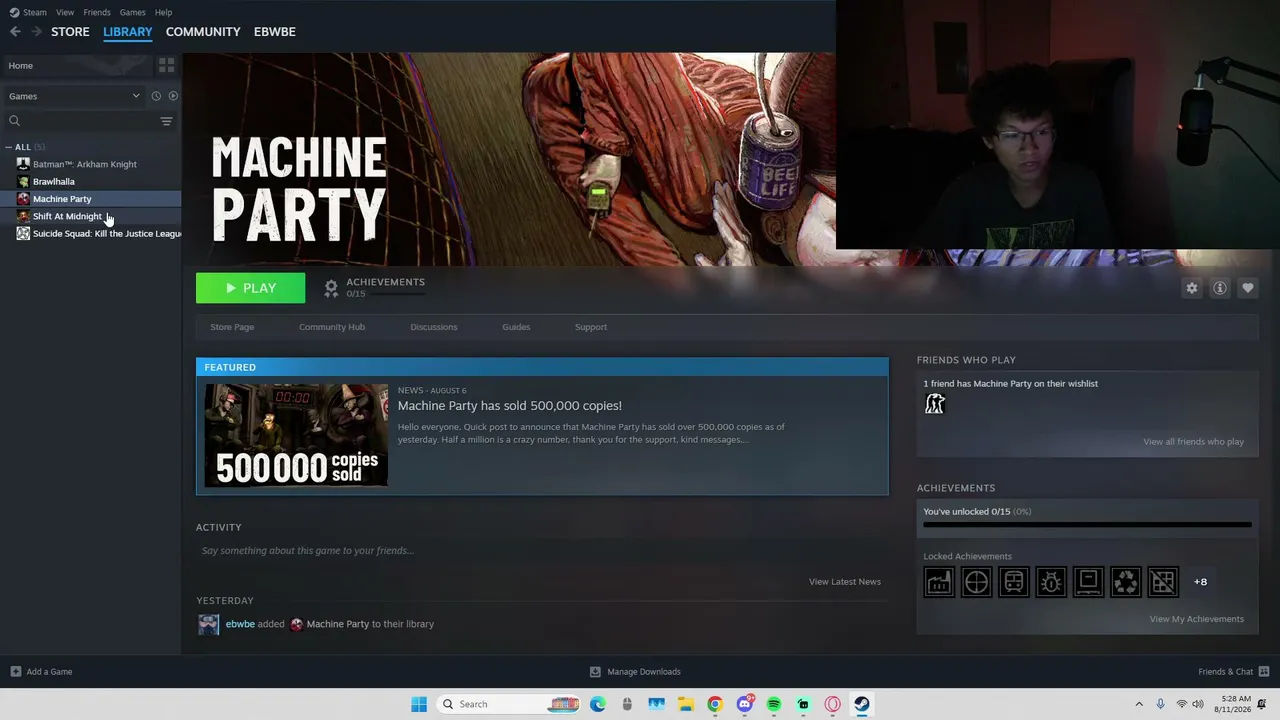
Task: View the train locked achievement
Action: [x=1013, y=581]
